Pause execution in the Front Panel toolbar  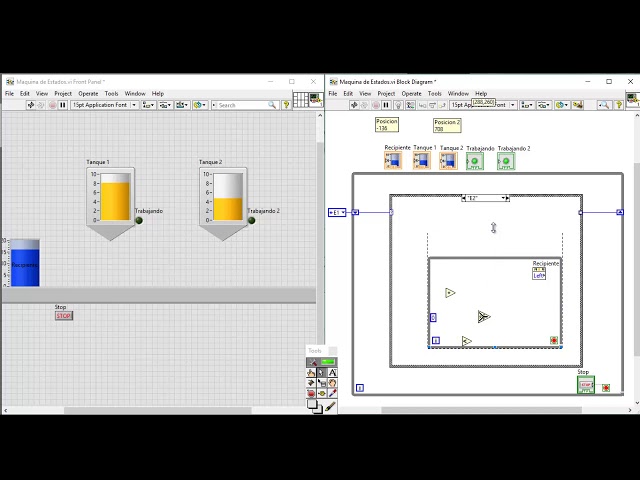[63, 104]
